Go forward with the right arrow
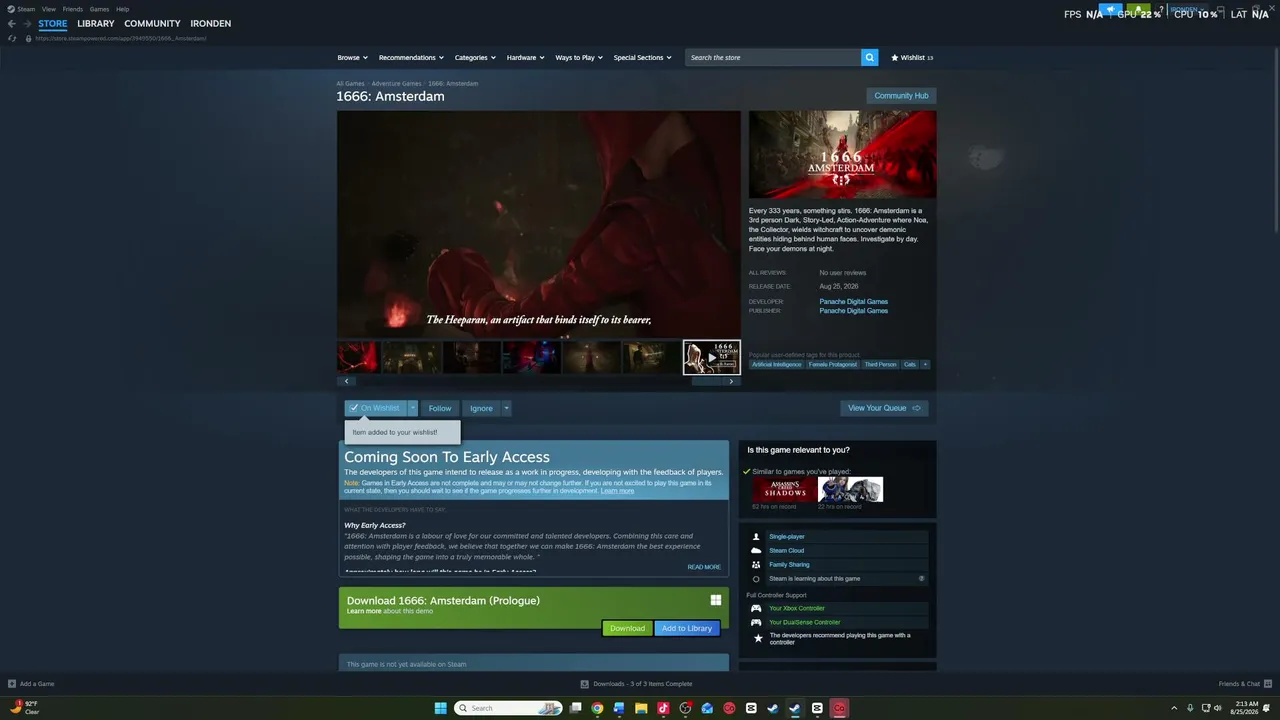This screenshot has height=720, width=1280. click(27, 23)
